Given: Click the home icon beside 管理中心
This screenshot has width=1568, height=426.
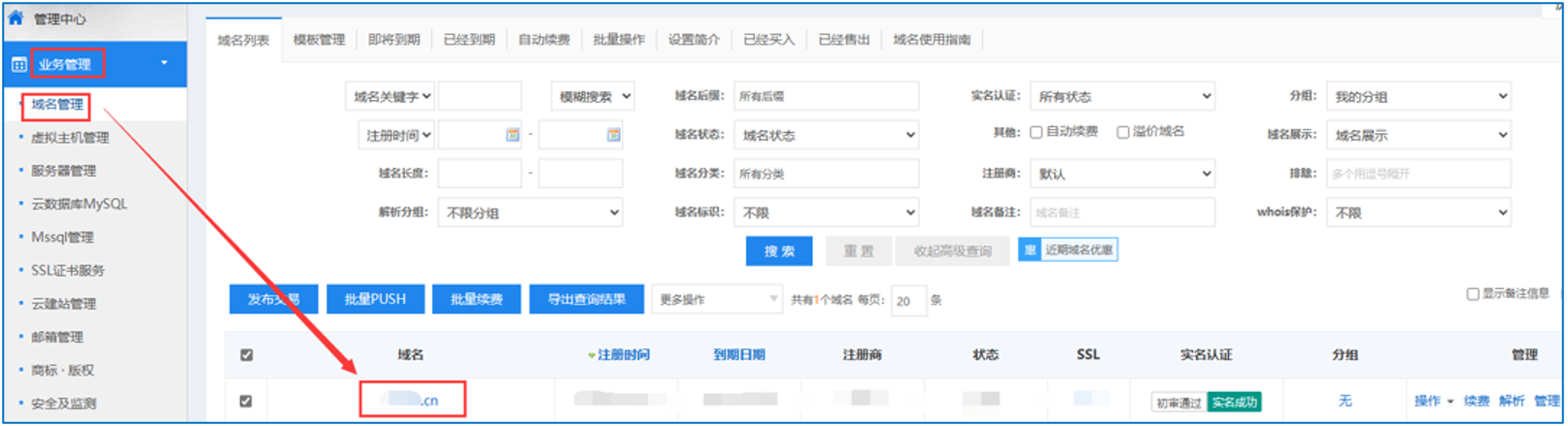Looking at the screenshot, I should pos(16,17).
